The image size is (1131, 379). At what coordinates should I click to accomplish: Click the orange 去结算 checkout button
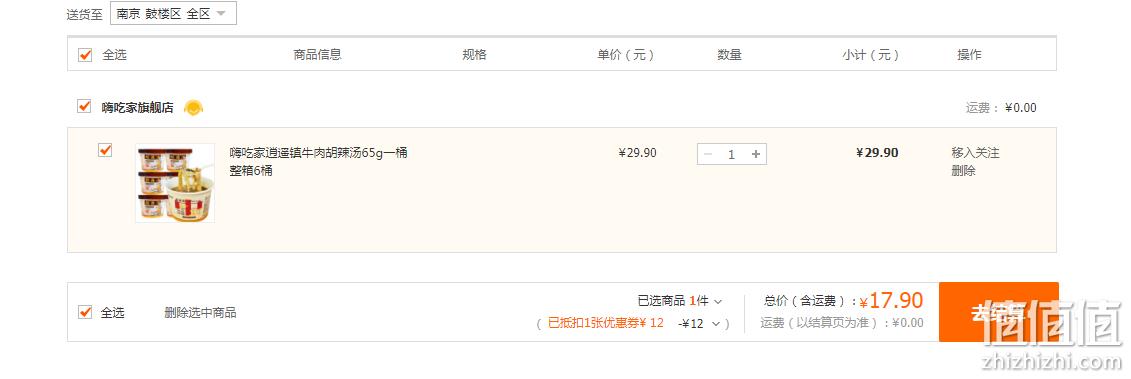pos(999,312)
